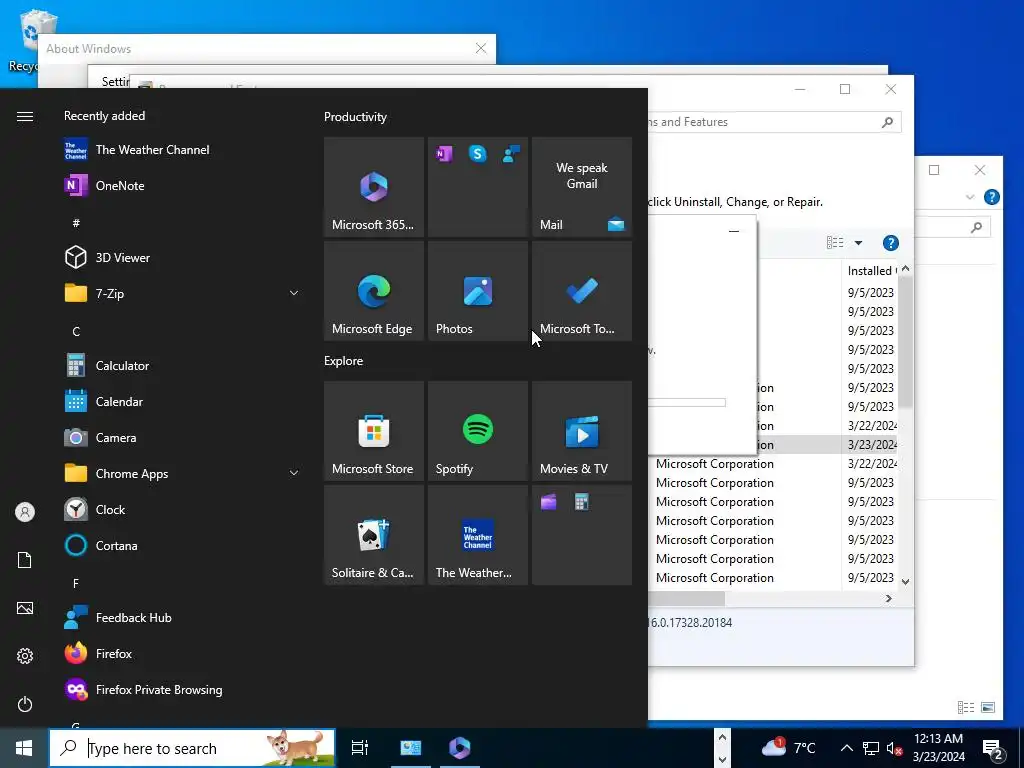Select the Productivity group header

[355, 117]
